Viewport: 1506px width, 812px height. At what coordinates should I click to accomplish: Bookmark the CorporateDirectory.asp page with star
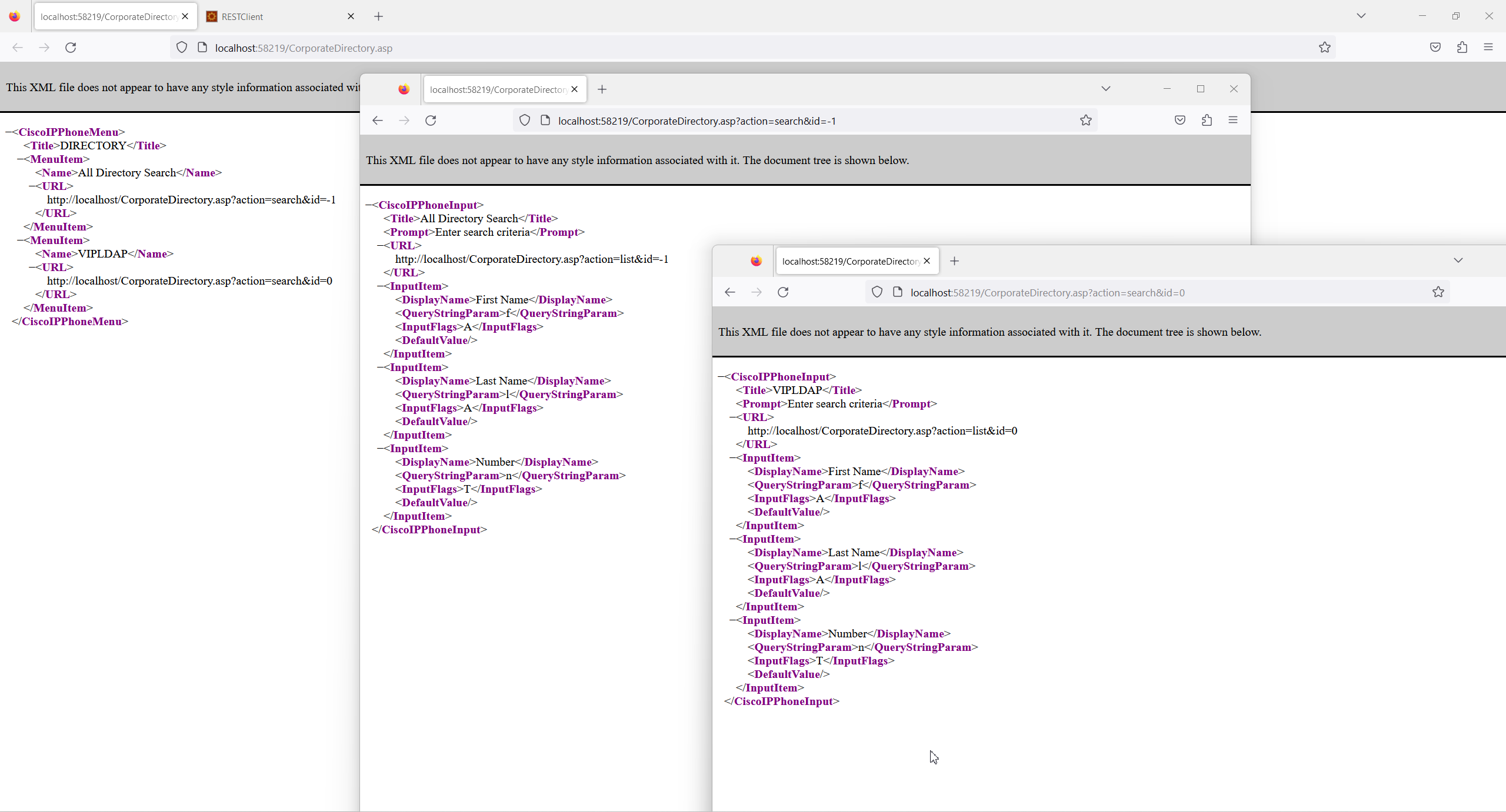pyautogui.click(x=1324, y=48)
